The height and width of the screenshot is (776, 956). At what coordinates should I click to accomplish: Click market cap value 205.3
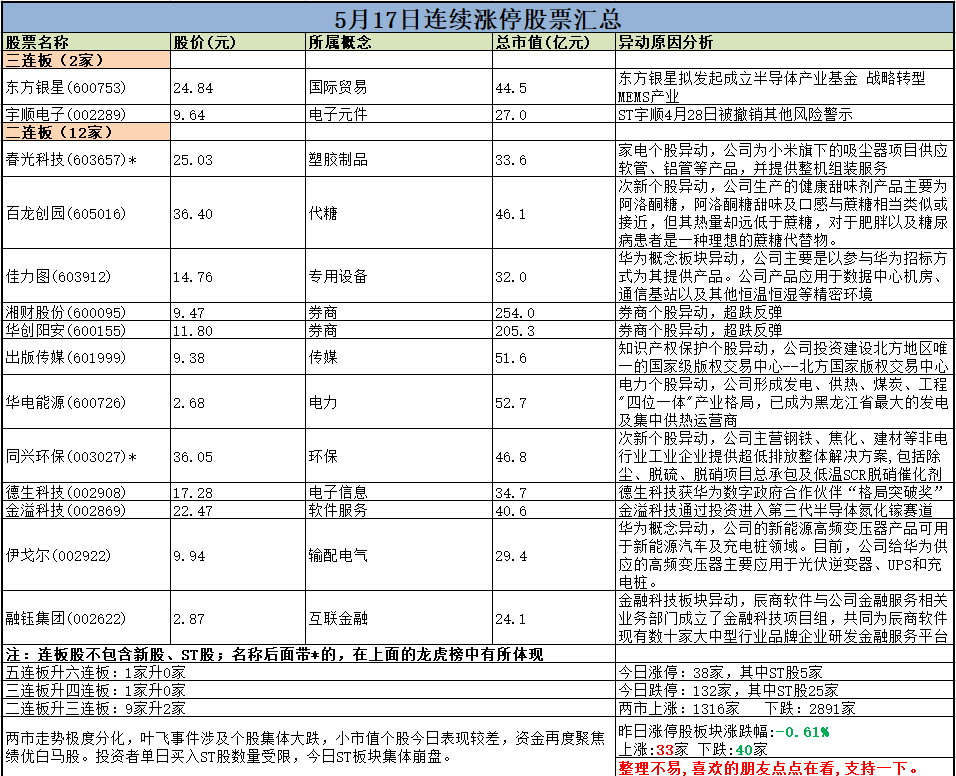point(515,330)
